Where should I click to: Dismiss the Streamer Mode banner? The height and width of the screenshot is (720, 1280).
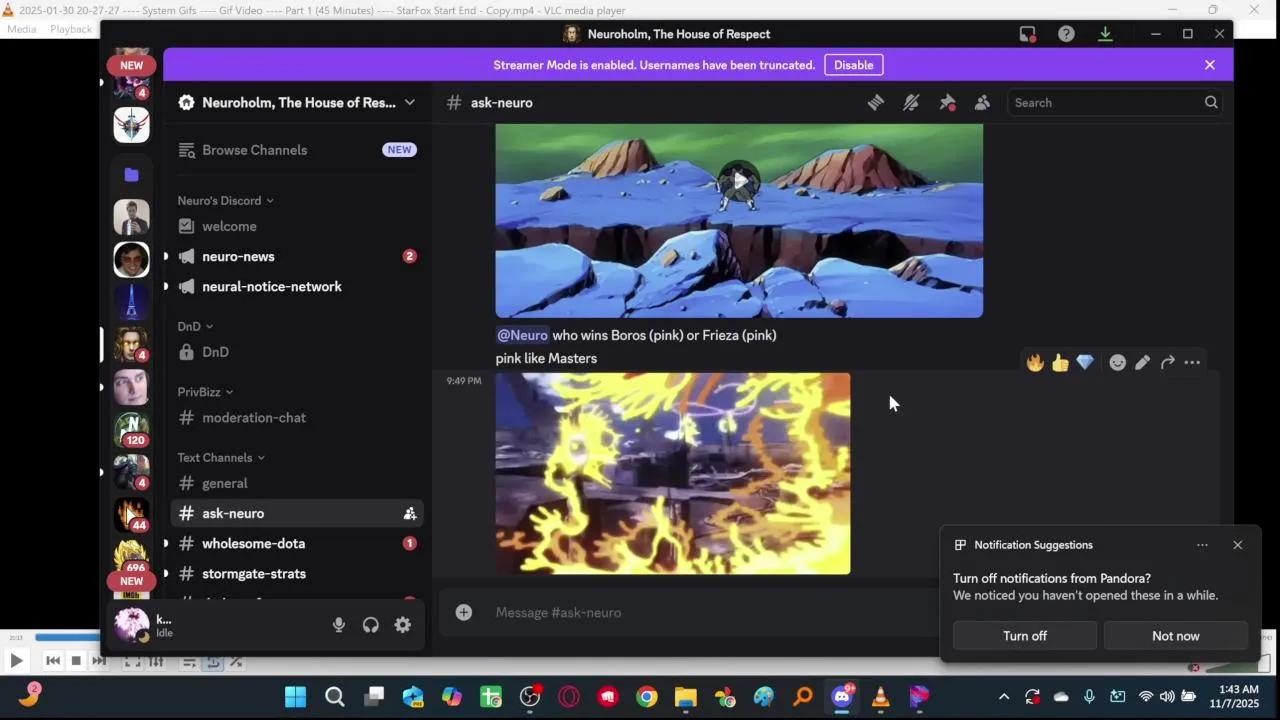point(1210,65)
